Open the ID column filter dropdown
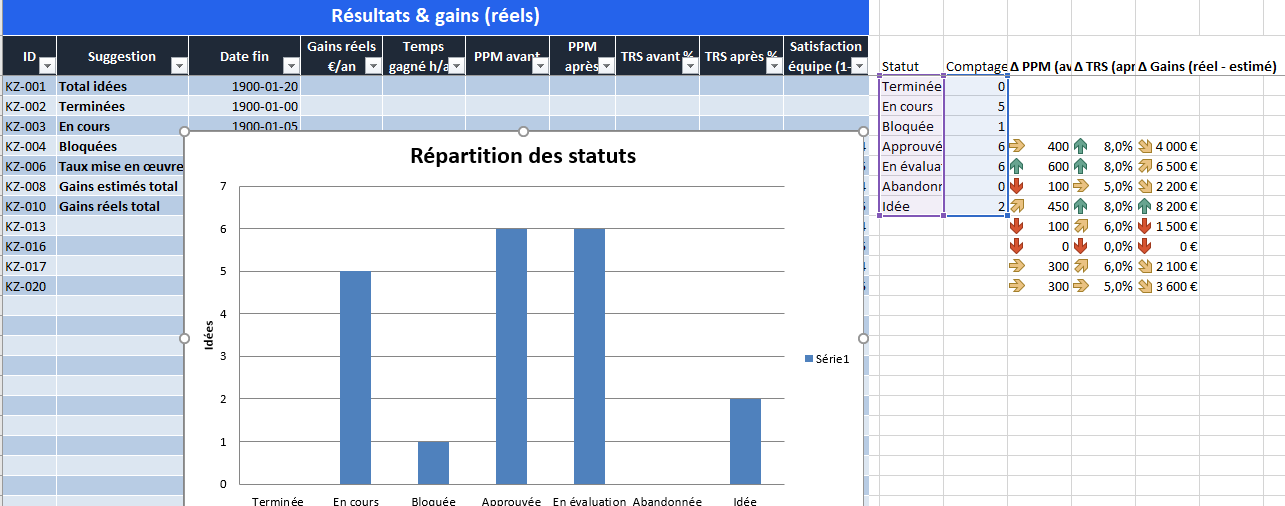Viewport: 1285px width, 506px height. (47, 66)
